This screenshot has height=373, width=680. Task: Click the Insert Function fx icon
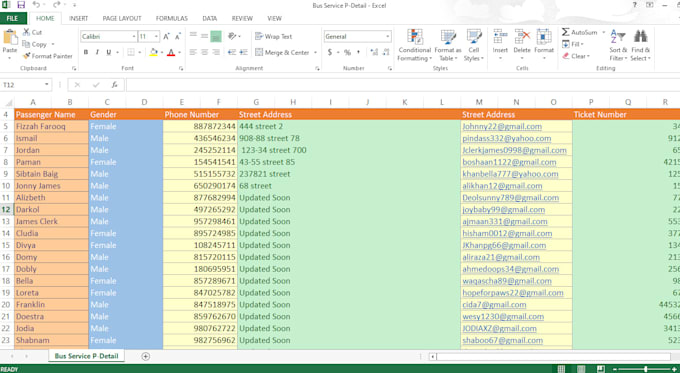pyautogui.click(x=114, y=85)
